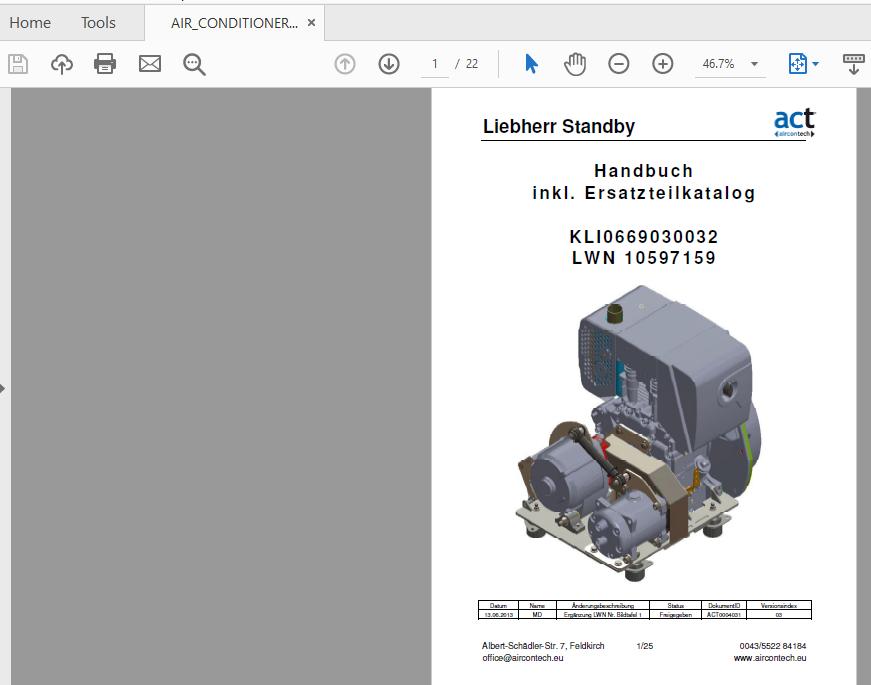Click the Albert-Schädler-Str. 7, Feldkirch address
The width and height of the screenshot is (871, 685).
[x=543, y=646]
